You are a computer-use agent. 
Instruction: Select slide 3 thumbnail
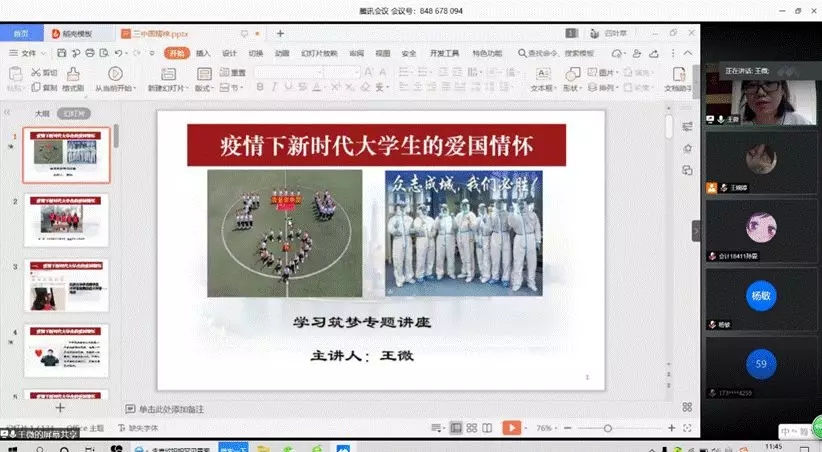point(66,285)
